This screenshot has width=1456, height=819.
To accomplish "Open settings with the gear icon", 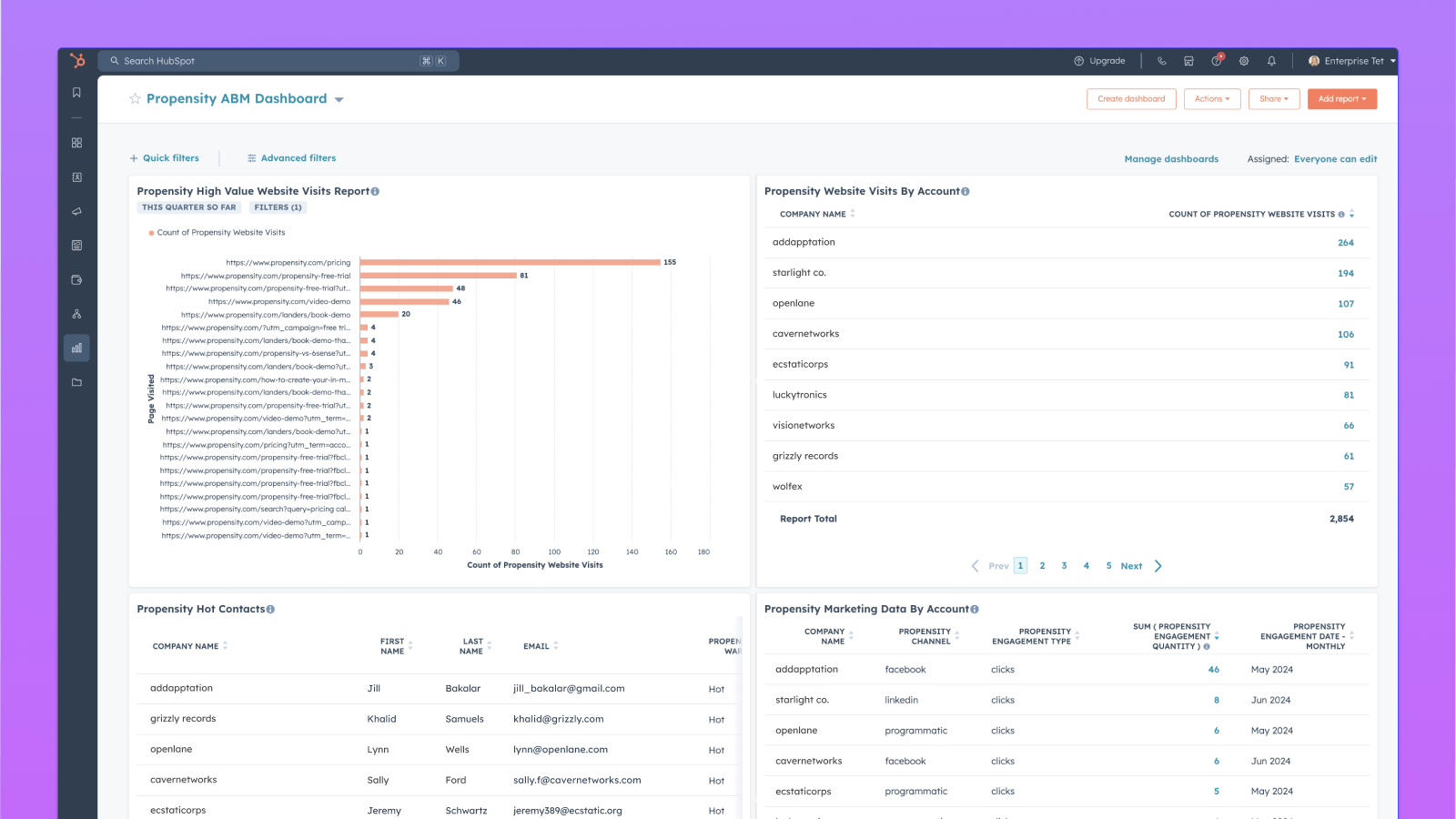I will click(x=1244, y=61).
